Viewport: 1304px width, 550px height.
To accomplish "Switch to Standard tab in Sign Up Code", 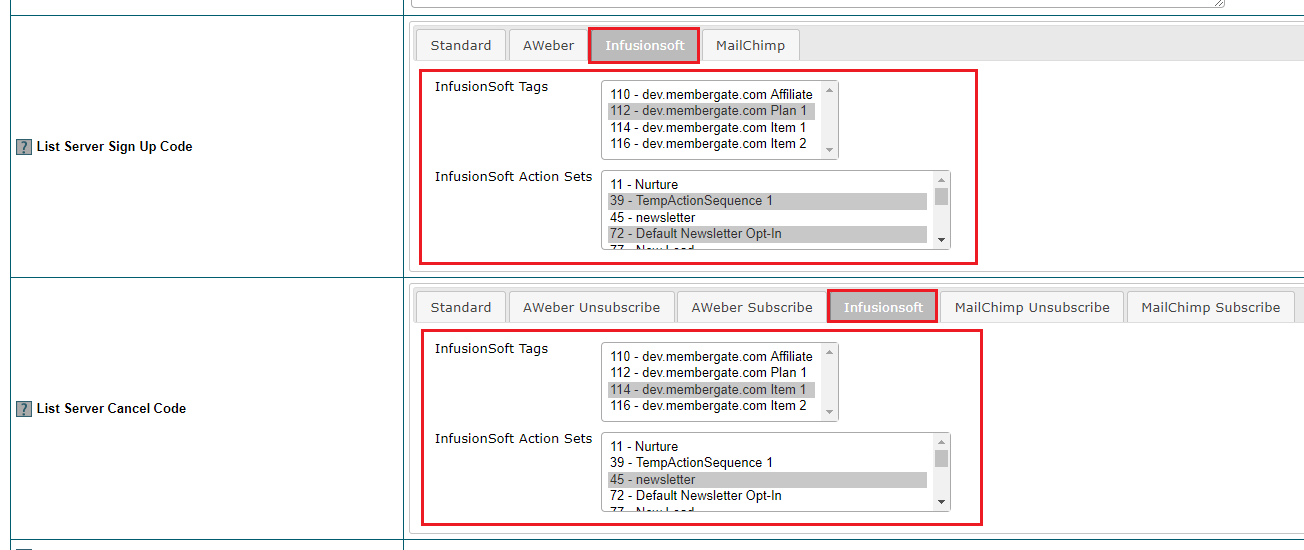I will 461,45.
